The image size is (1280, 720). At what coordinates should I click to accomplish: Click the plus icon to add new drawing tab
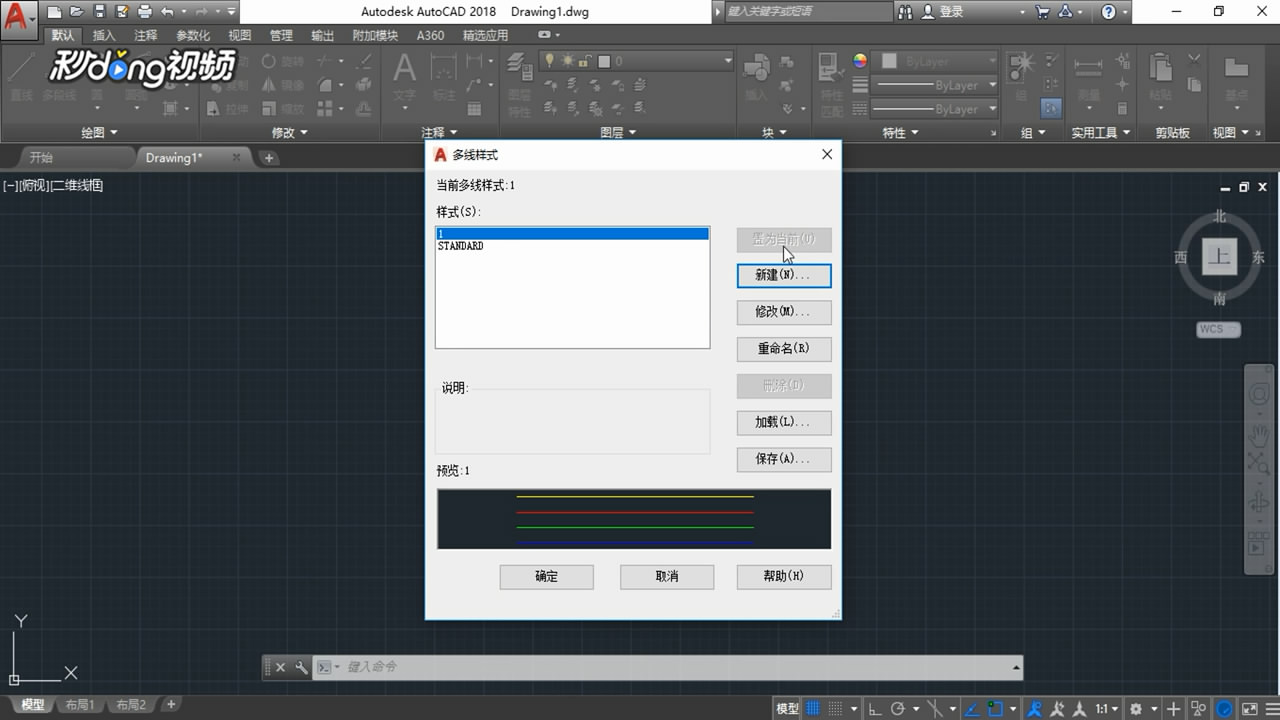click(268, 158)
